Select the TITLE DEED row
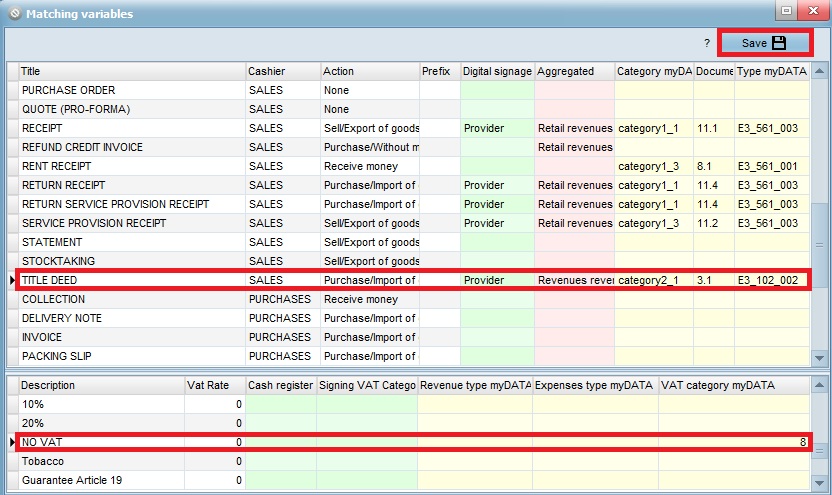This screenshot has width=832, height=495. [x=130, y=281]
